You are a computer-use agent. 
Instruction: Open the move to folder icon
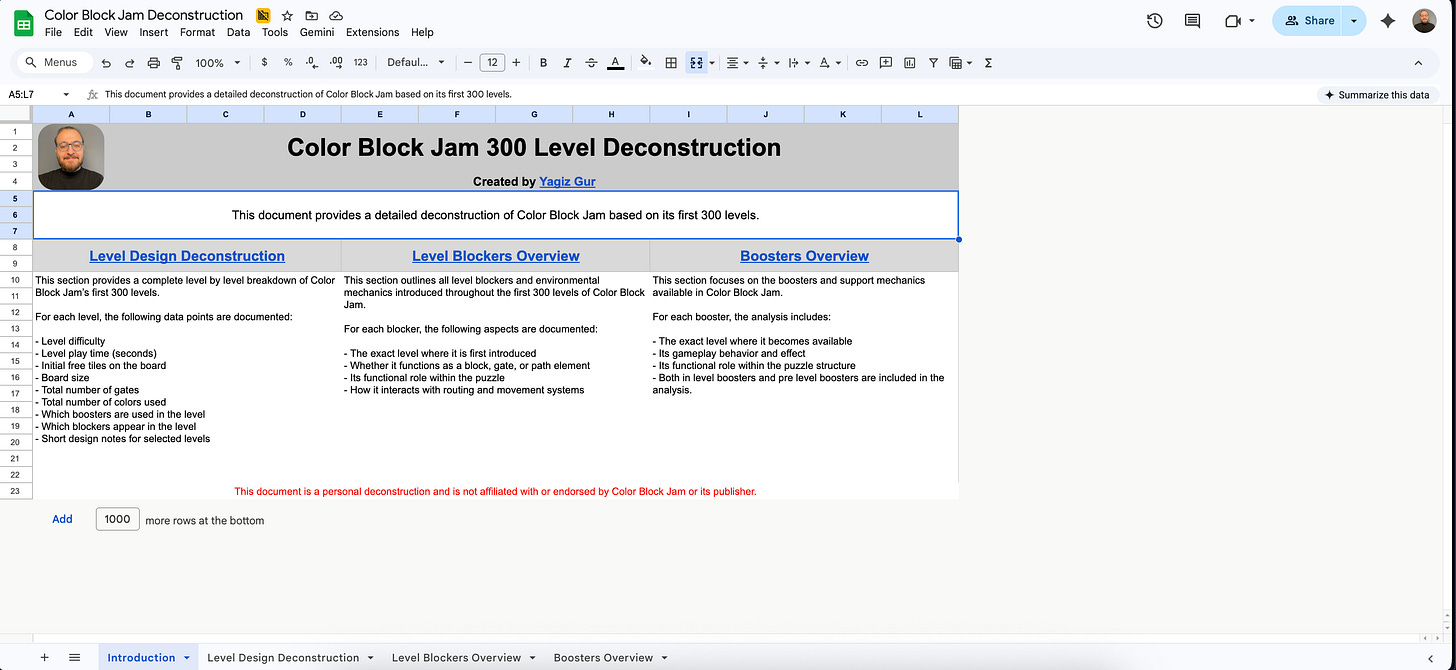312,16
